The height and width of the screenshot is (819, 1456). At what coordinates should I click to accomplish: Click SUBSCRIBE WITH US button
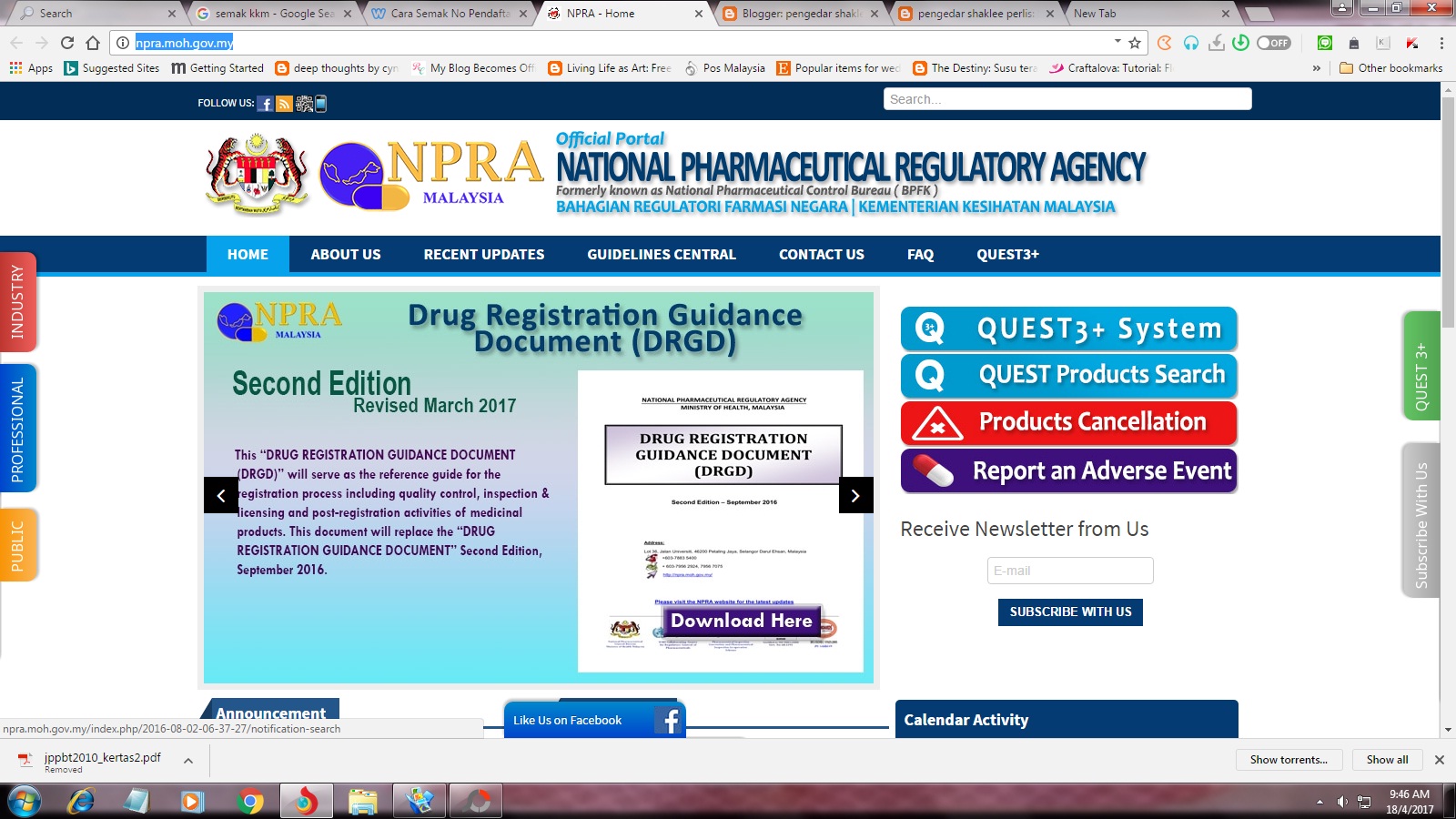click(1070, 612)
